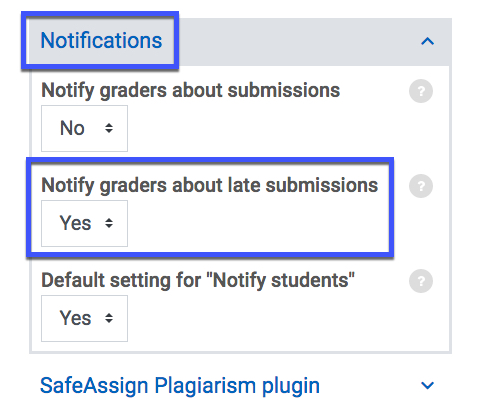The width and height of the screenshot is (486, 411).
Task: Select the Yes value under late submissions
Action: tap(75, 223)
